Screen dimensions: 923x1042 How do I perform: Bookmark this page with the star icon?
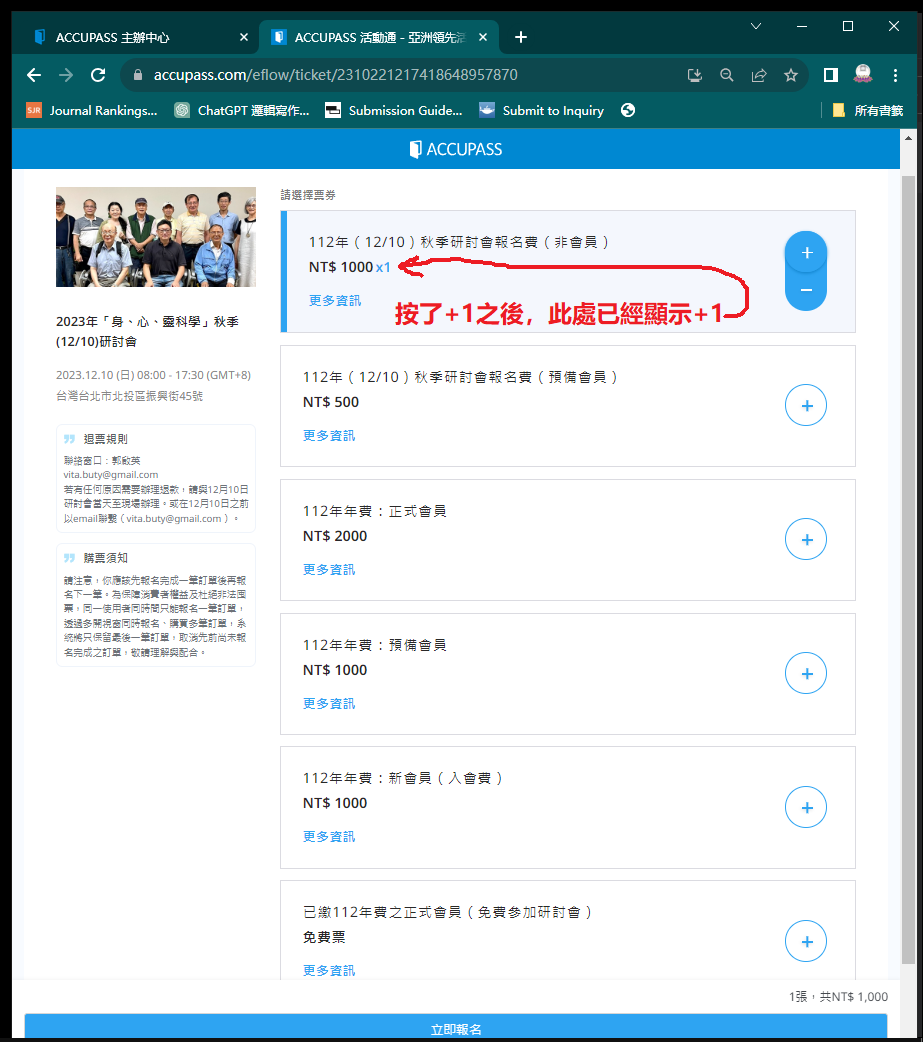pyautogui.click(x=791, y=75)
